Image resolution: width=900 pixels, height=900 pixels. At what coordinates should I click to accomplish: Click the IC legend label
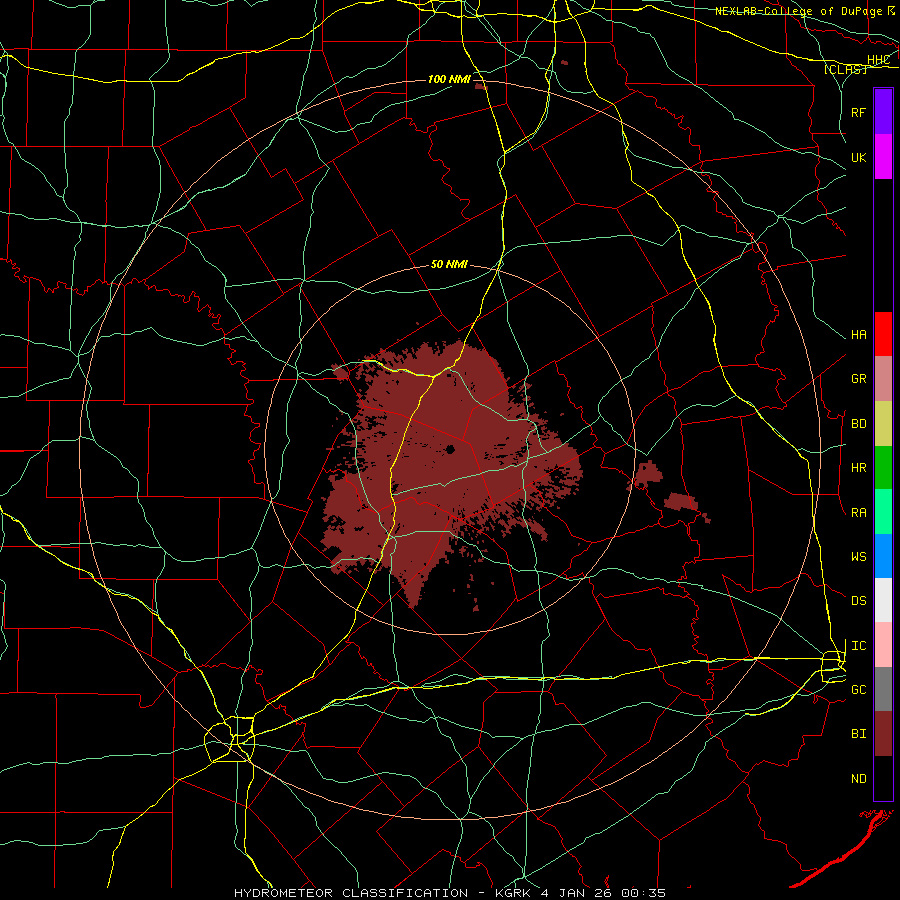pos(858,646)
